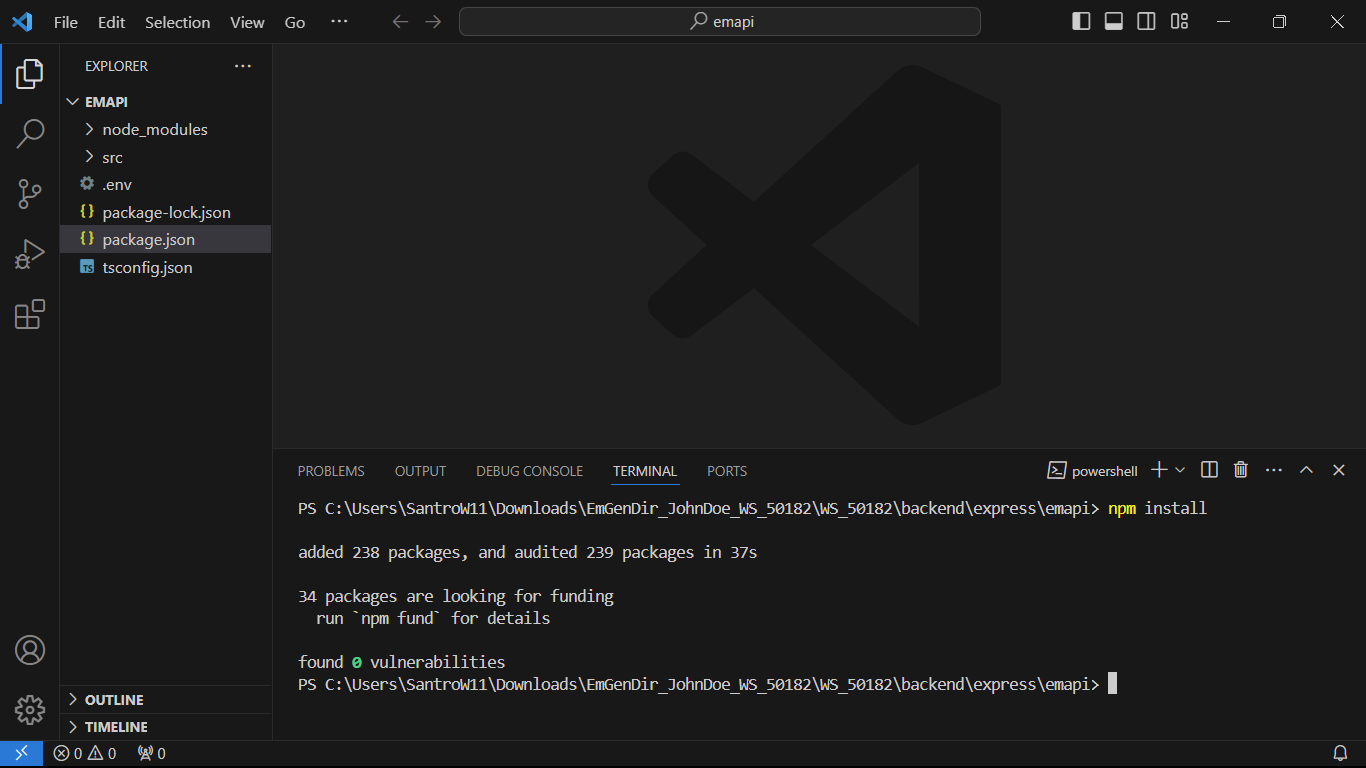Open the notifications bell
The image size is (1366, 768).
1340,753
